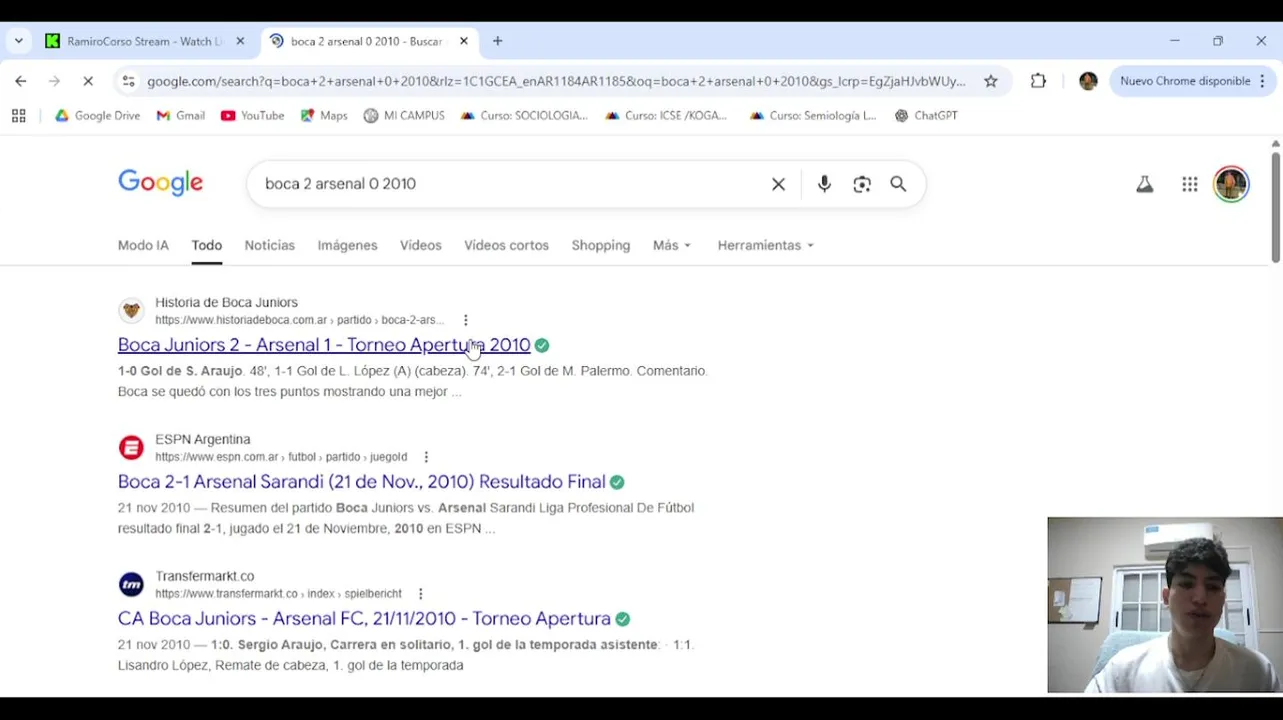Open Chrome three-dot menu

coord(1262,81)
